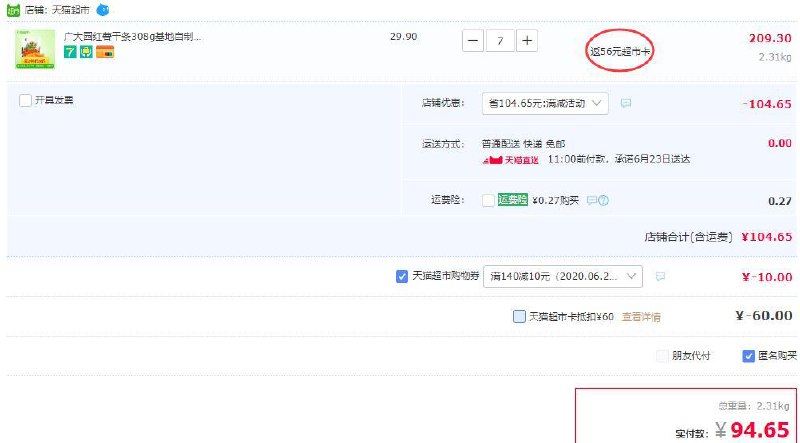Enable the 开具发票 invoice checkbox
The height and width of the screenshot is (443, 800).
(25, 100)
